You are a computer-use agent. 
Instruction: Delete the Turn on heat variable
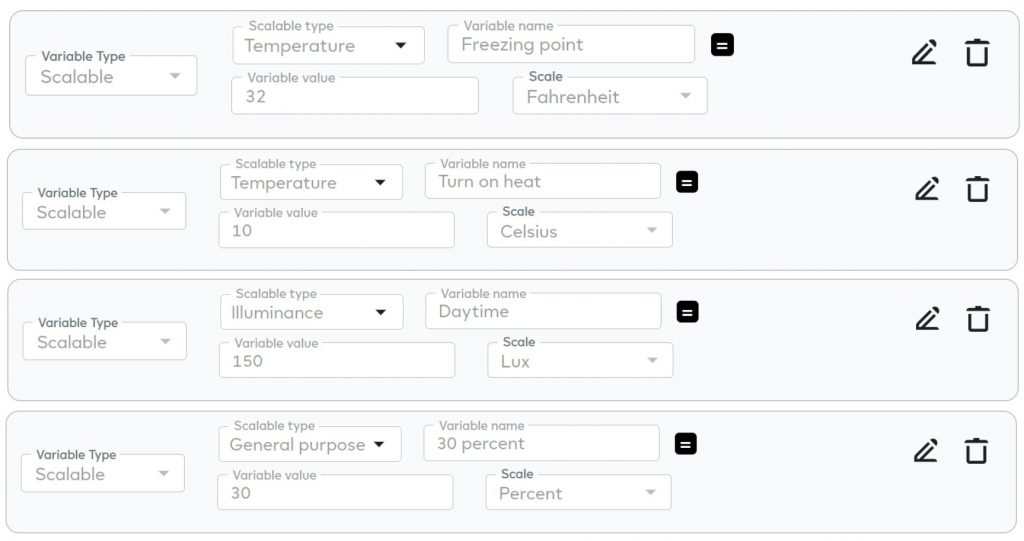tap(977, 188)
